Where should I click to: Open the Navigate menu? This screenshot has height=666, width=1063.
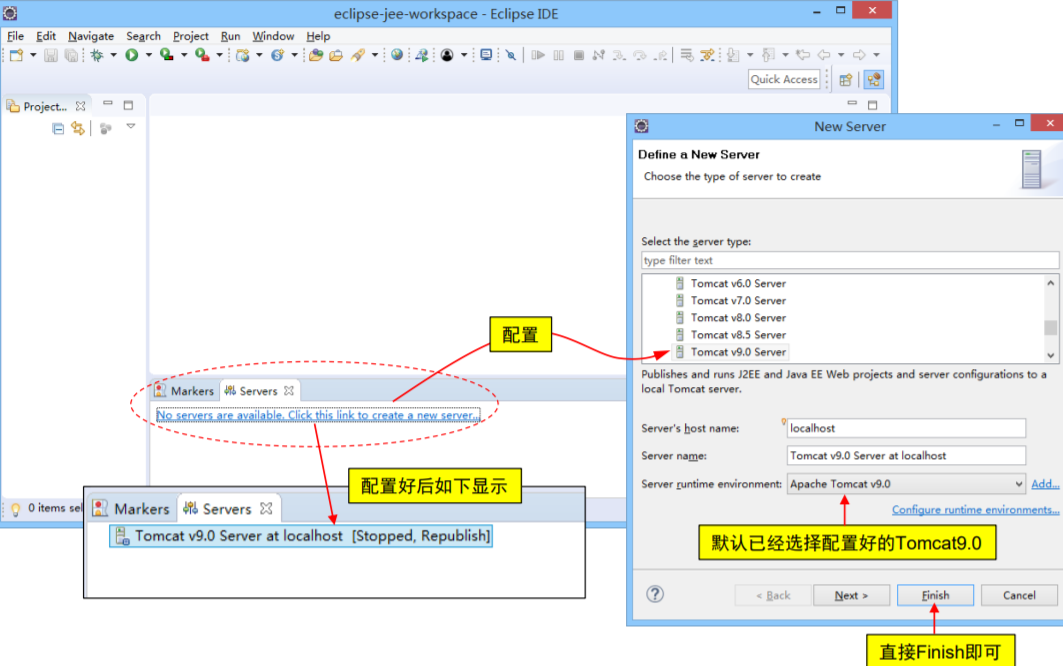pyautogui.click(x=91, y=36)
